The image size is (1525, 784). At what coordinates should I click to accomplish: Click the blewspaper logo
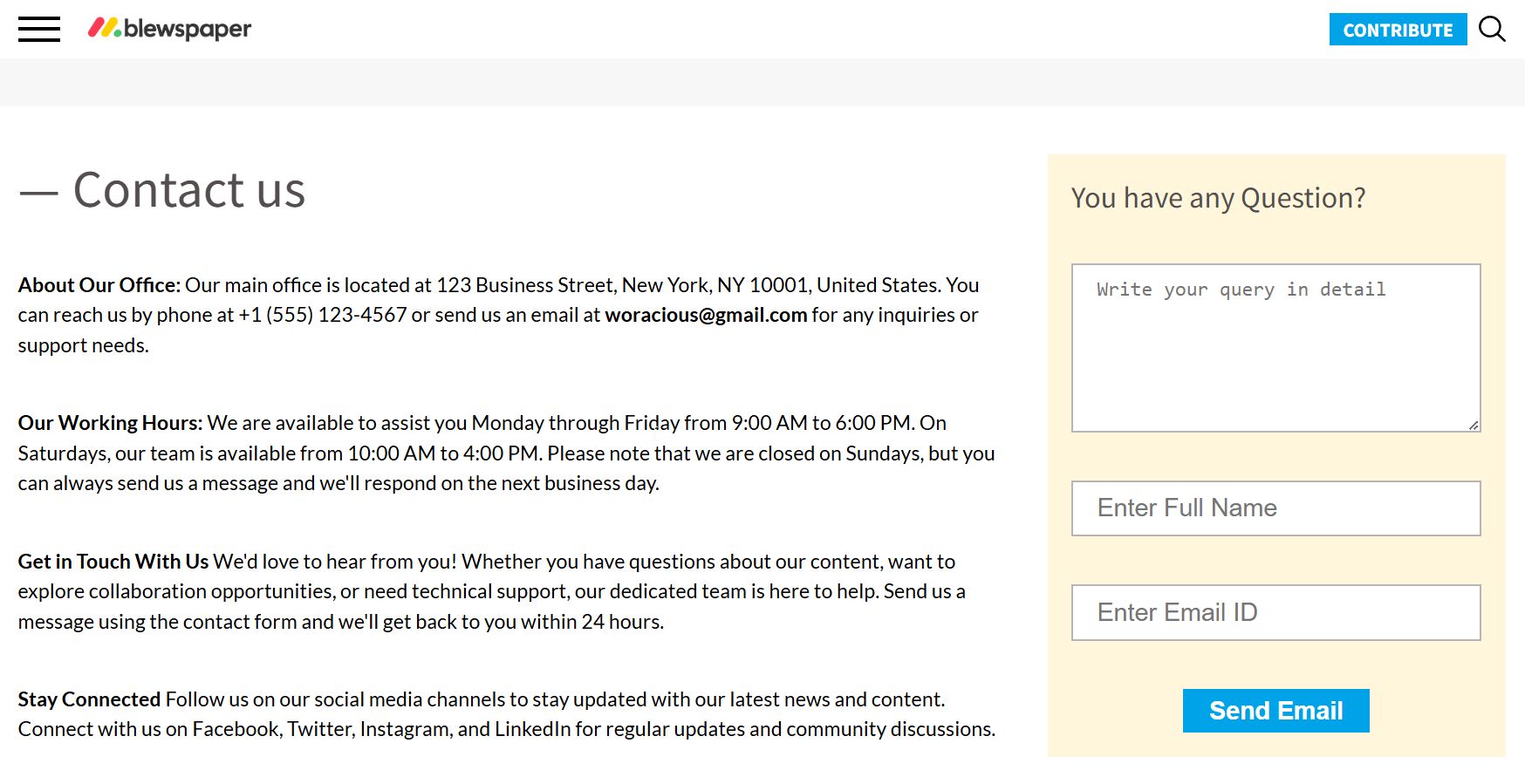click(170, 29)
